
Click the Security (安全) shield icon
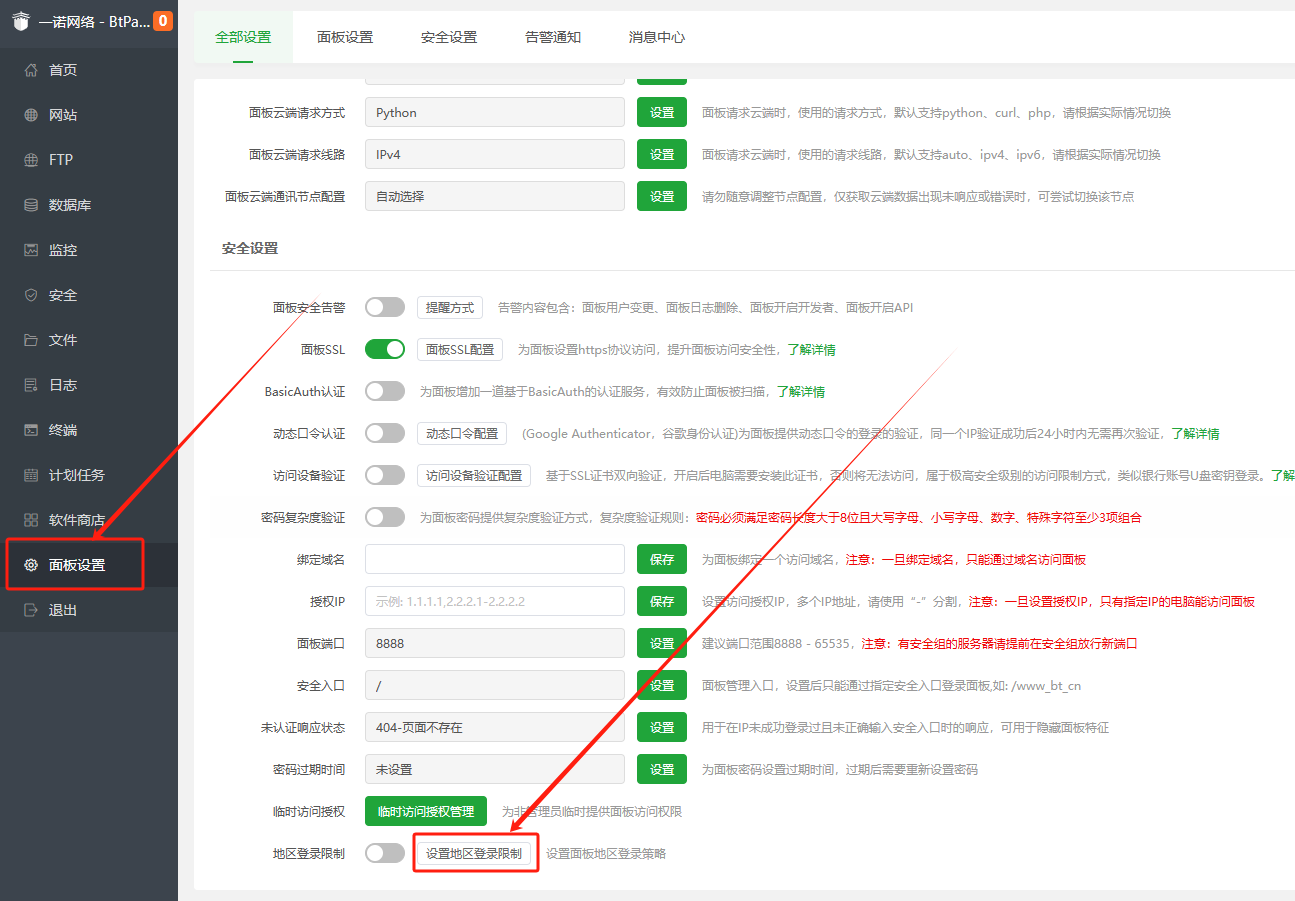coord(31,295)
